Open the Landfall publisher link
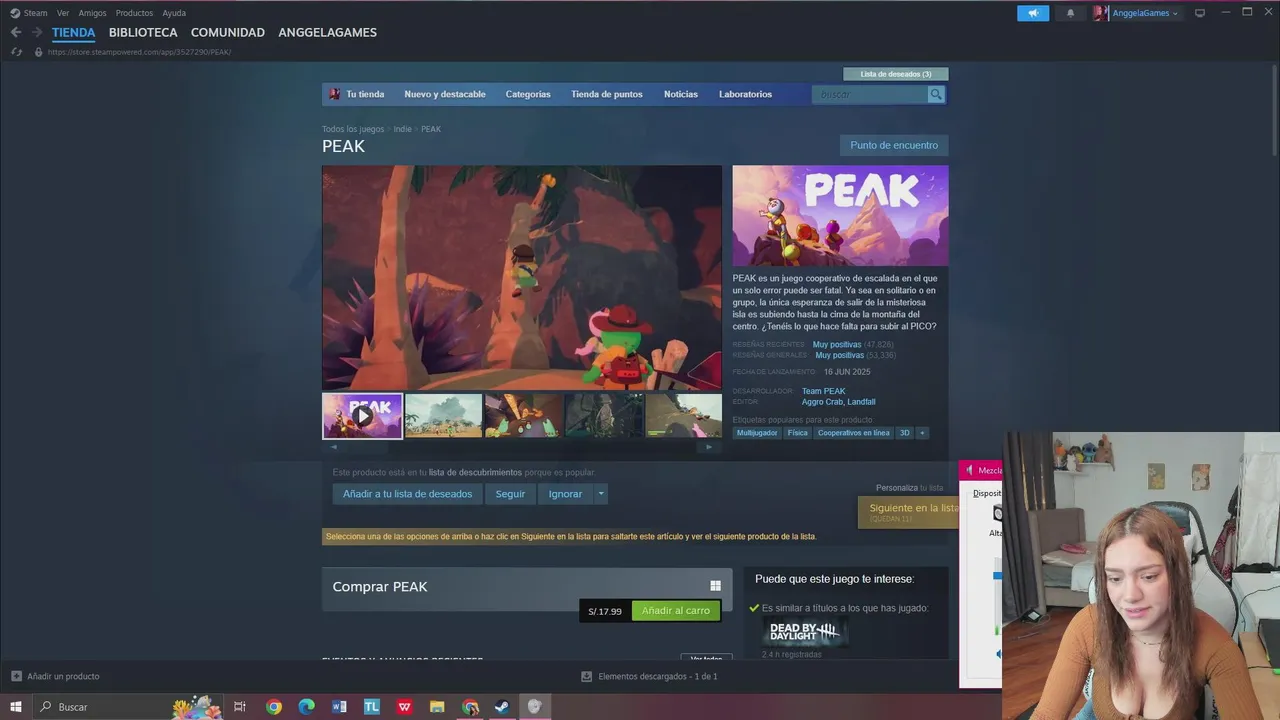Image resolution: width=1280 pixels, height=720 pixels. coord(862,402)
